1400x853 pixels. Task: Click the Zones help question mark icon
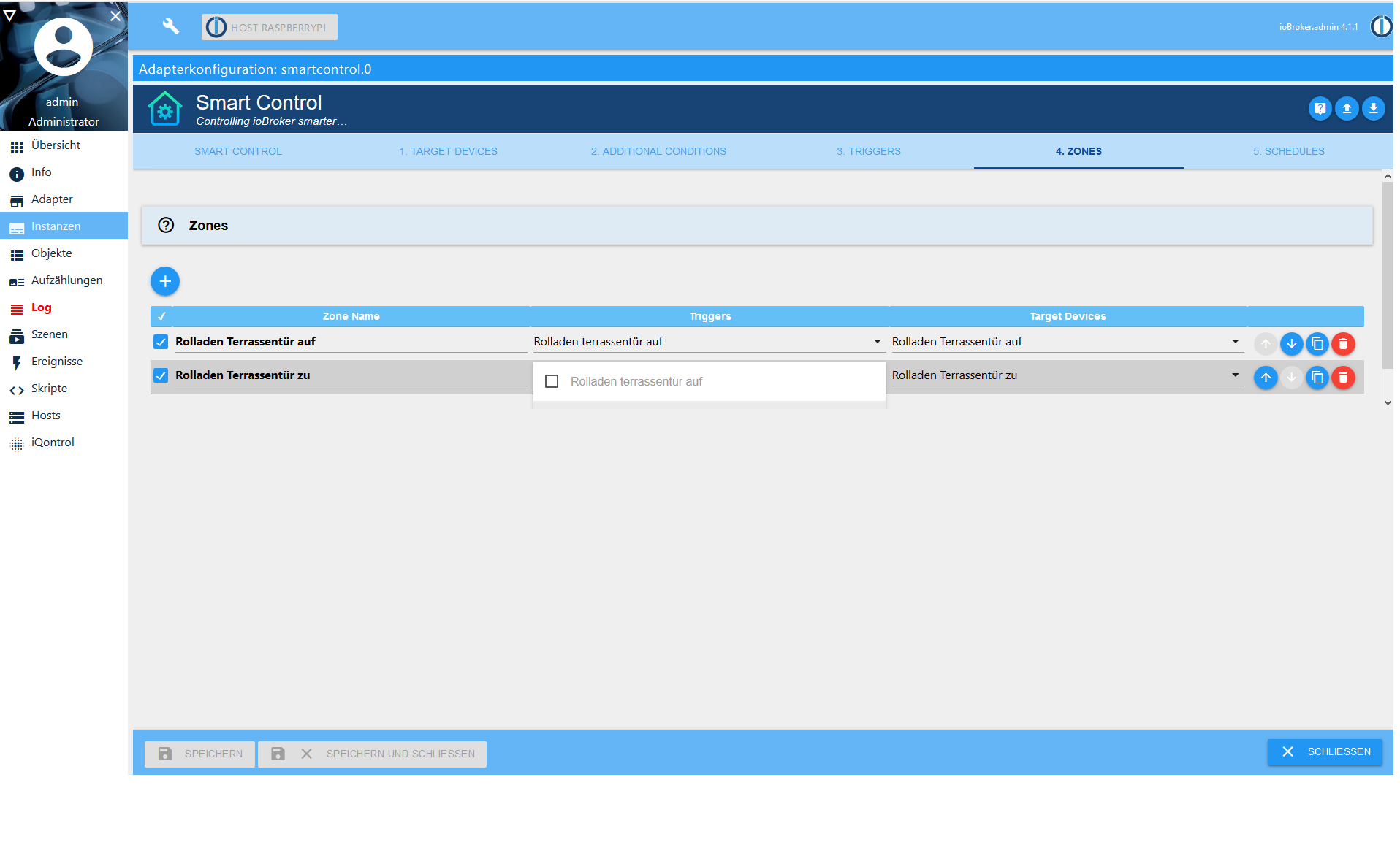point(167,225)
